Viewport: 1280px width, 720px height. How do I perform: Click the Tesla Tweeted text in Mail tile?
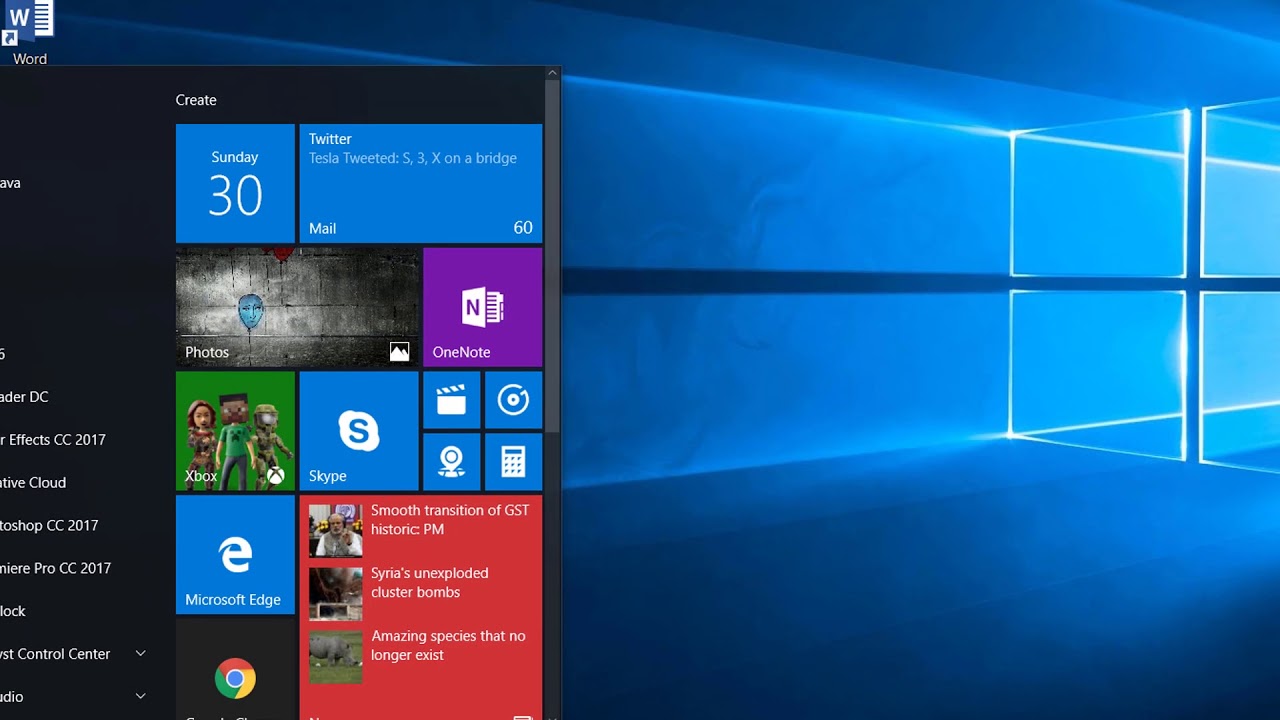click(x=413, y=158)
